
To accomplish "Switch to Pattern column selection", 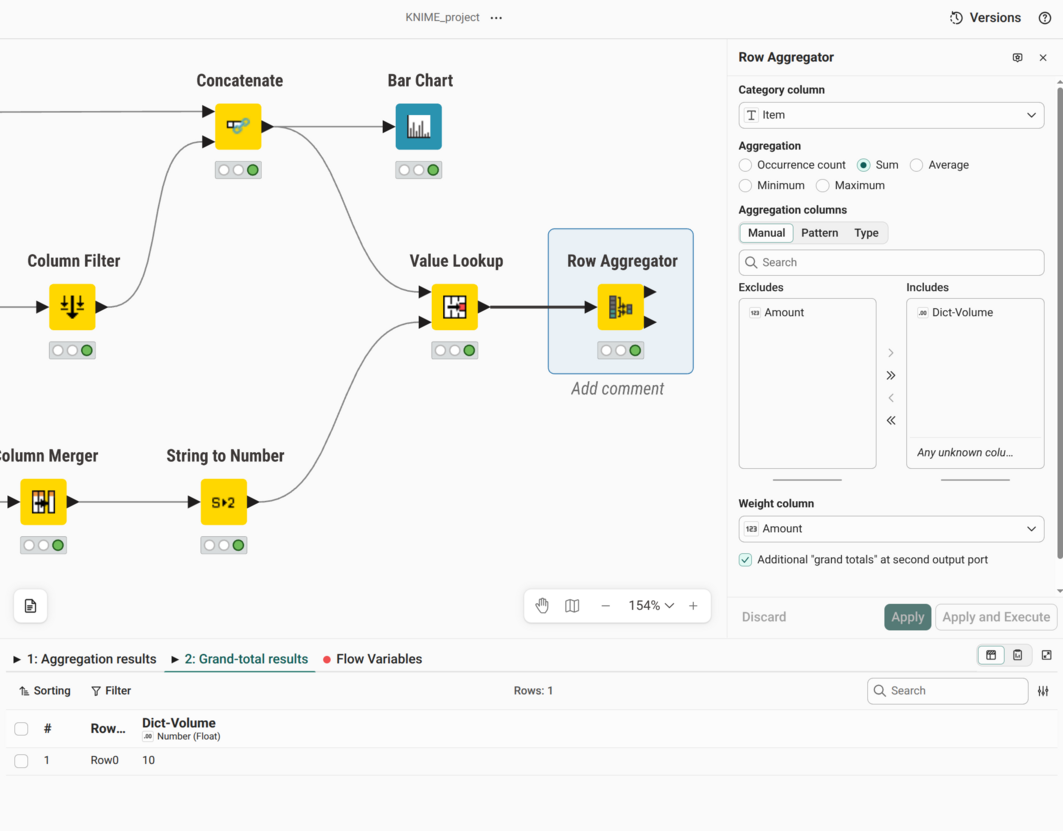I will click(819, 232).
